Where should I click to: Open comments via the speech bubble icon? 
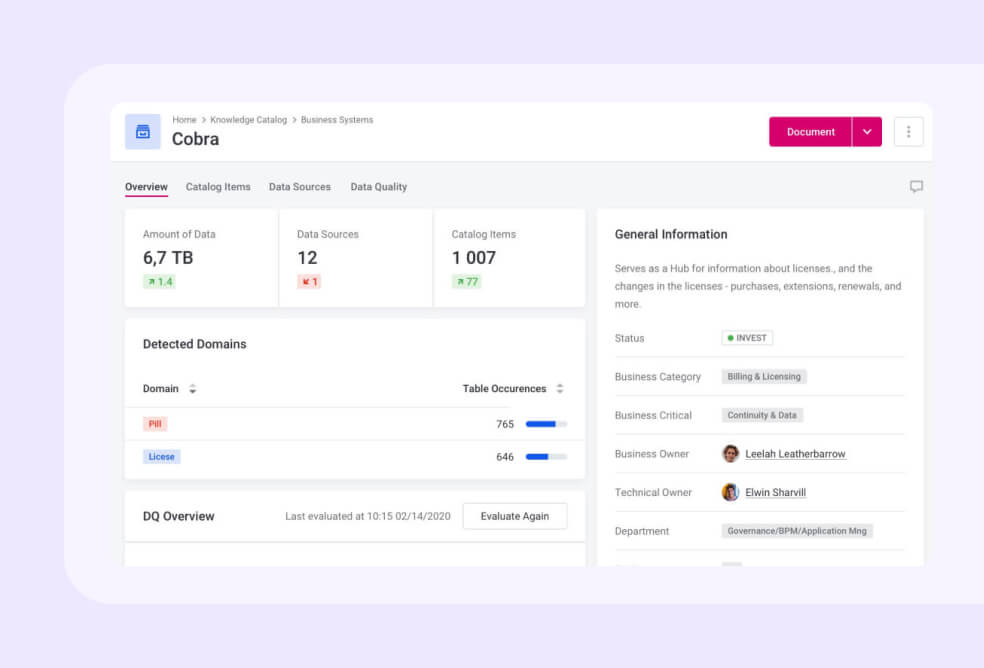click(916, 186)
